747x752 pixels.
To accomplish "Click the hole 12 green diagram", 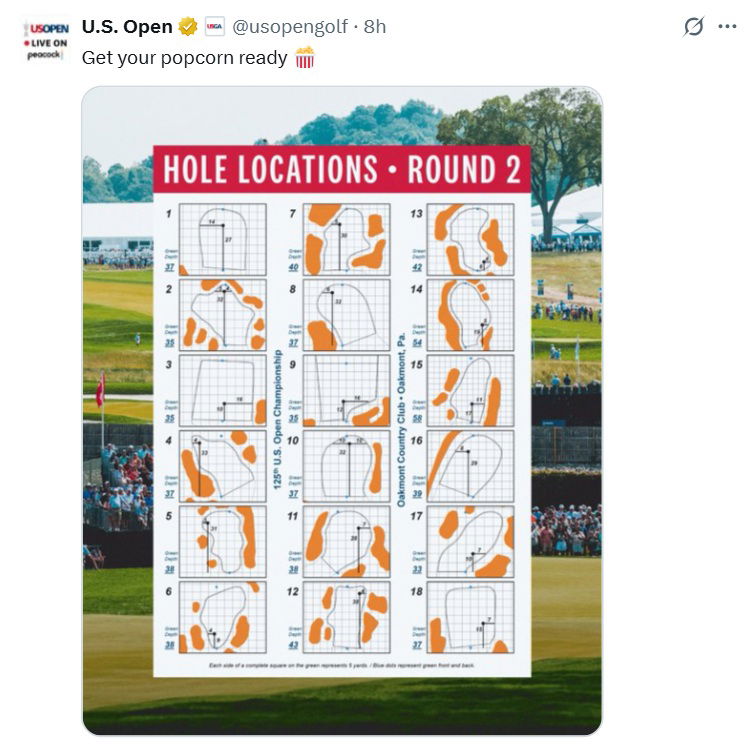I will click(346, 617).
